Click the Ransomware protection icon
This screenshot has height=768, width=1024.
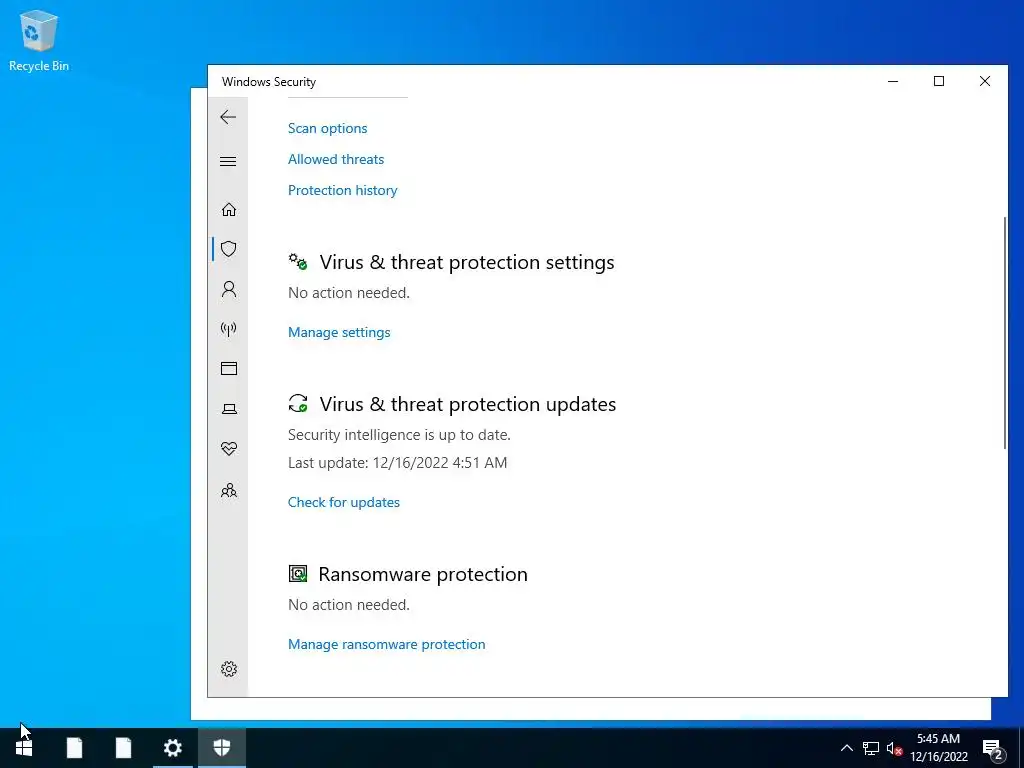point(298,573)
